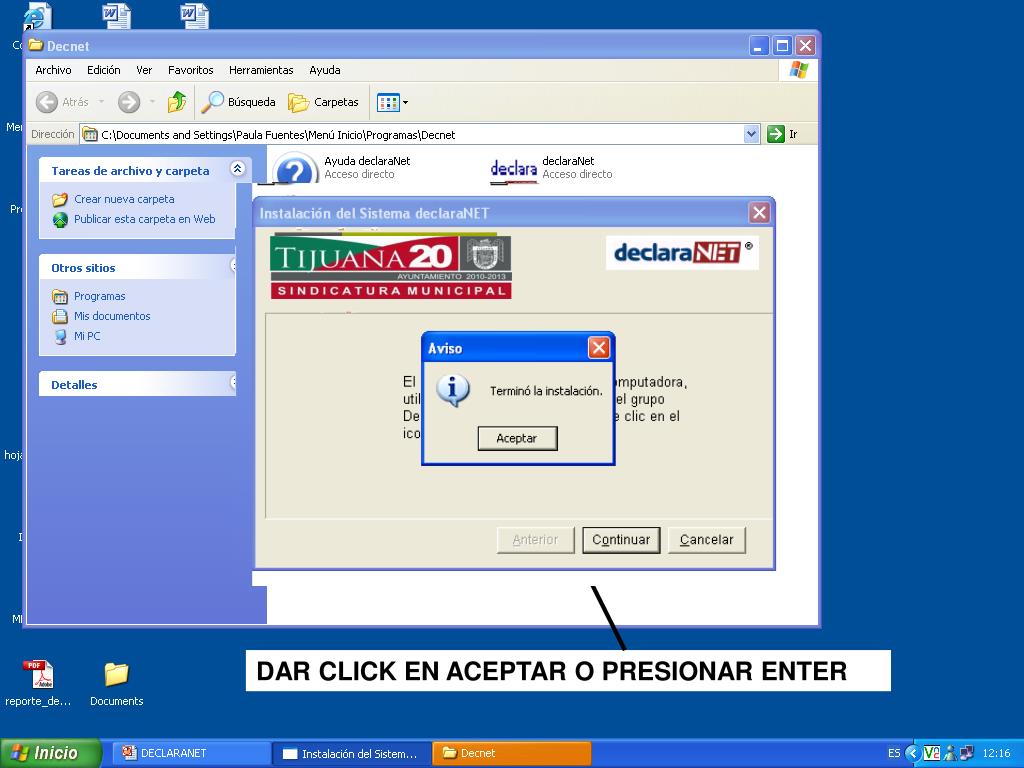Click the Crear nueva carpeta folder icon
Viewport: 1024px width, 768px height.
pos(60,199)
